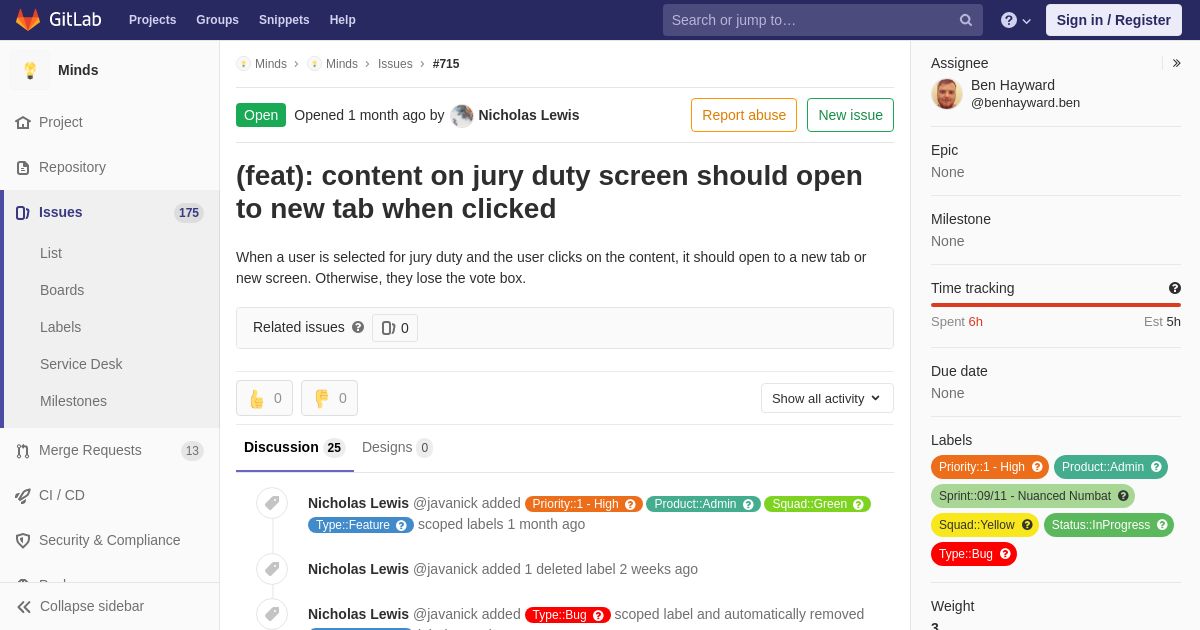Open the Milestones sidebar link
1200x630 pixels.
73,401
